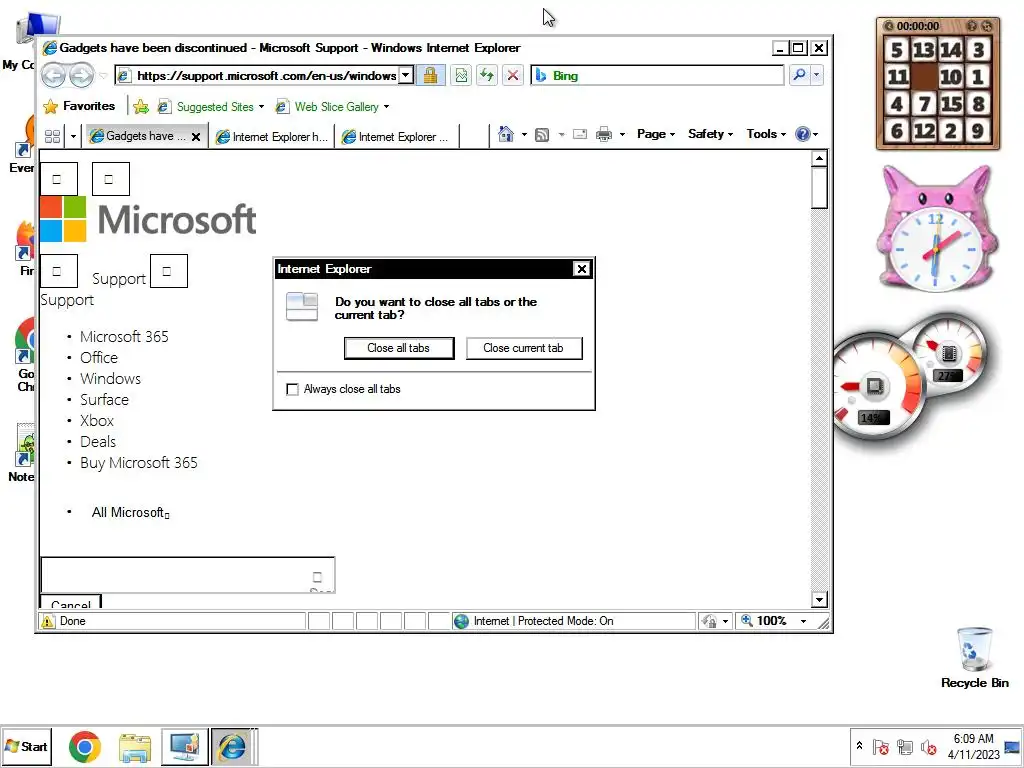
Task: Click Close current tab button
Action: (x=523, y=348)
